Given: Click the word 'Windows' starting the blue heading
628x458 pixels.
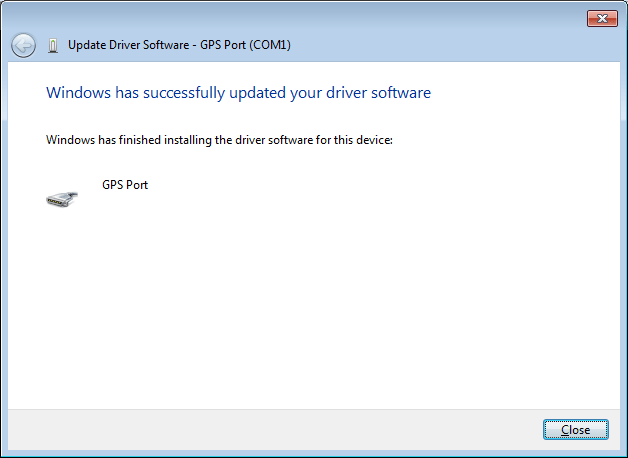Looking at the screenshot, I should tap(76, 93).
